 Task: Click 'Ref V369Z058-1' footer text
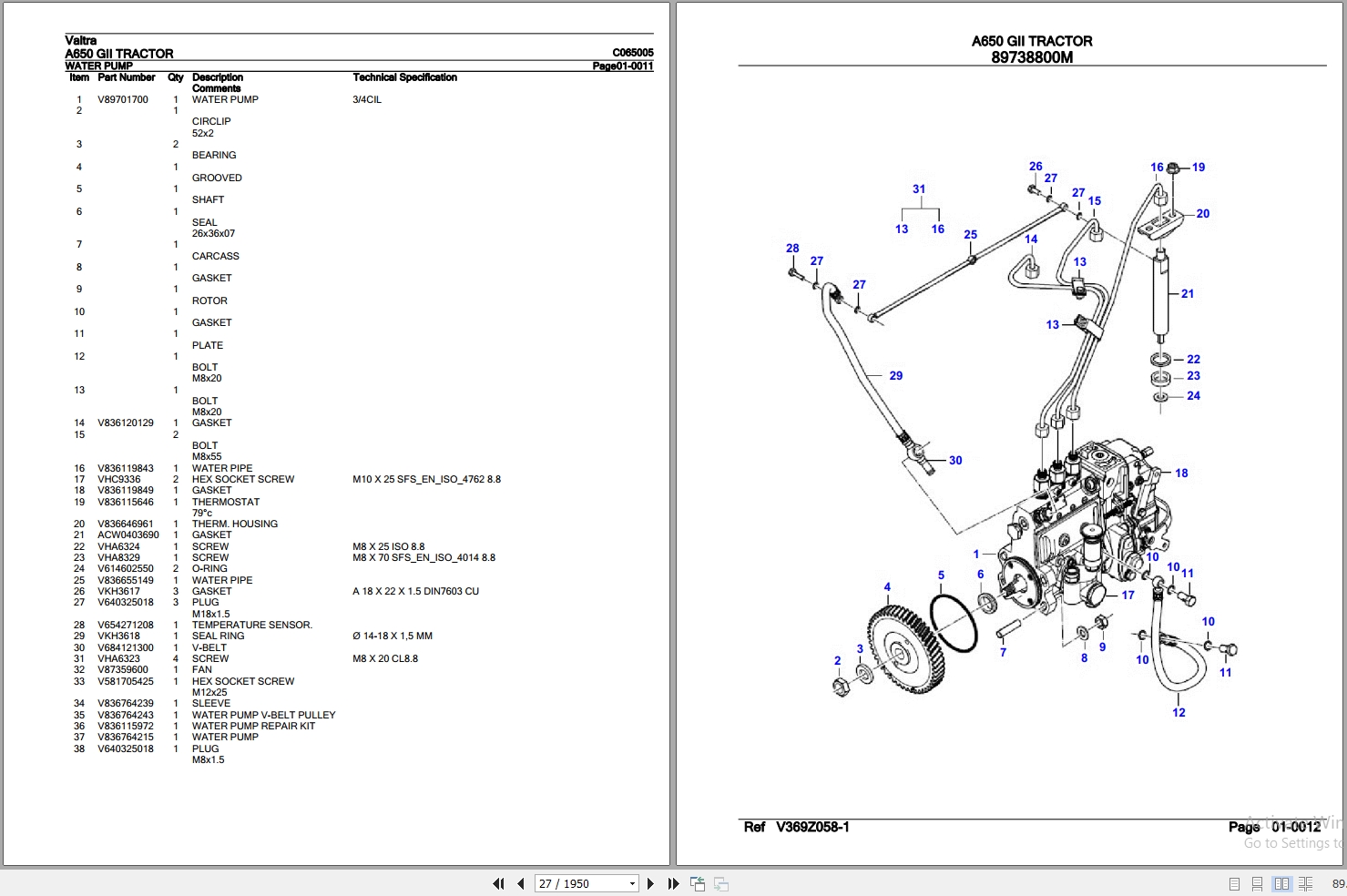(797, 827)
